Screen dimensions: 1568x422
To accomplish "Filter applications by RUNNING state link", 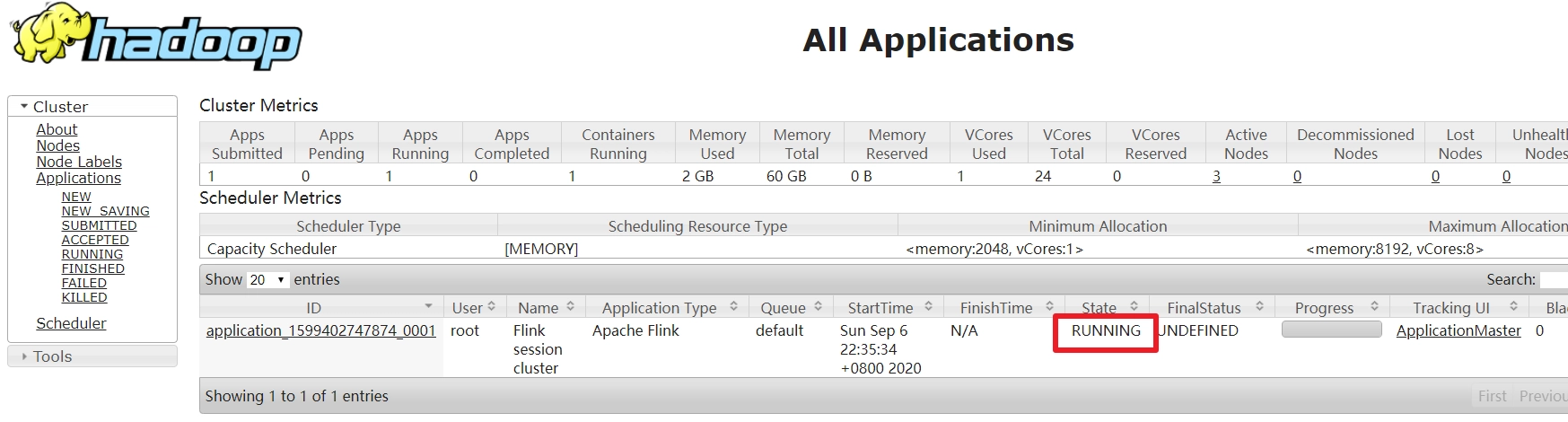I will [x=92, y=254].
